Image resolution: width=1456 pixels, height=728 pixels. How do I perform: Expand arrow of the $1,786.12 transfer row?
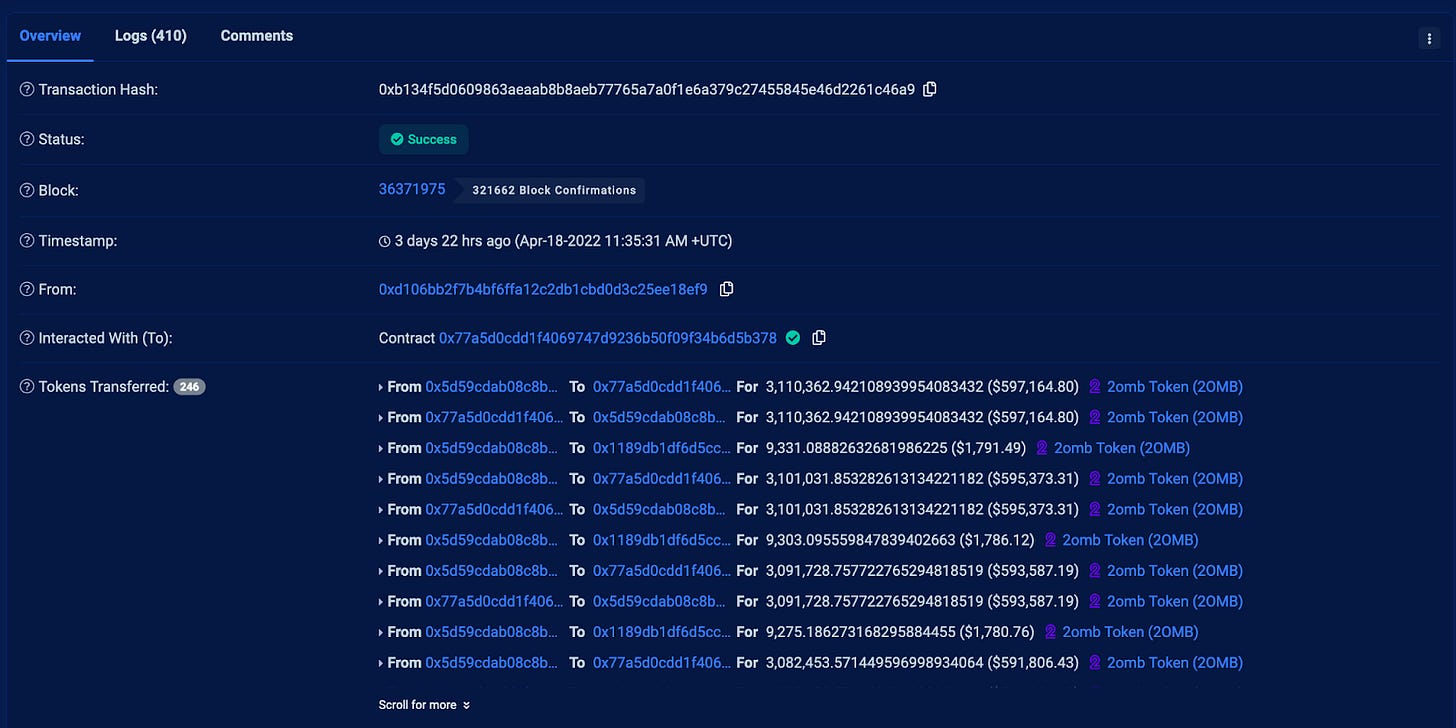(x=381, y=541)
